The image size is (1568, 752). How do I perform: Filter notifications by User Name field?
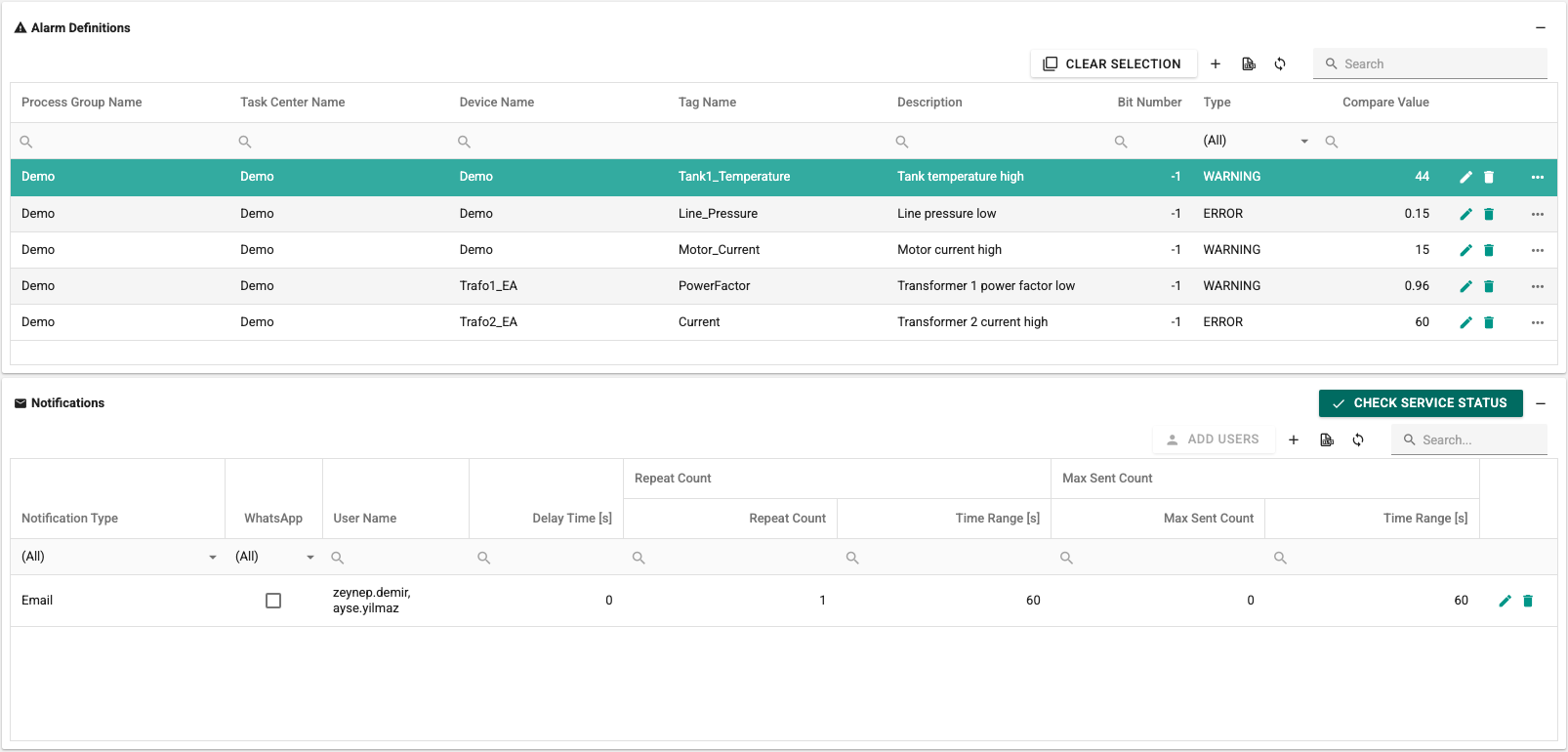point(395,558)
